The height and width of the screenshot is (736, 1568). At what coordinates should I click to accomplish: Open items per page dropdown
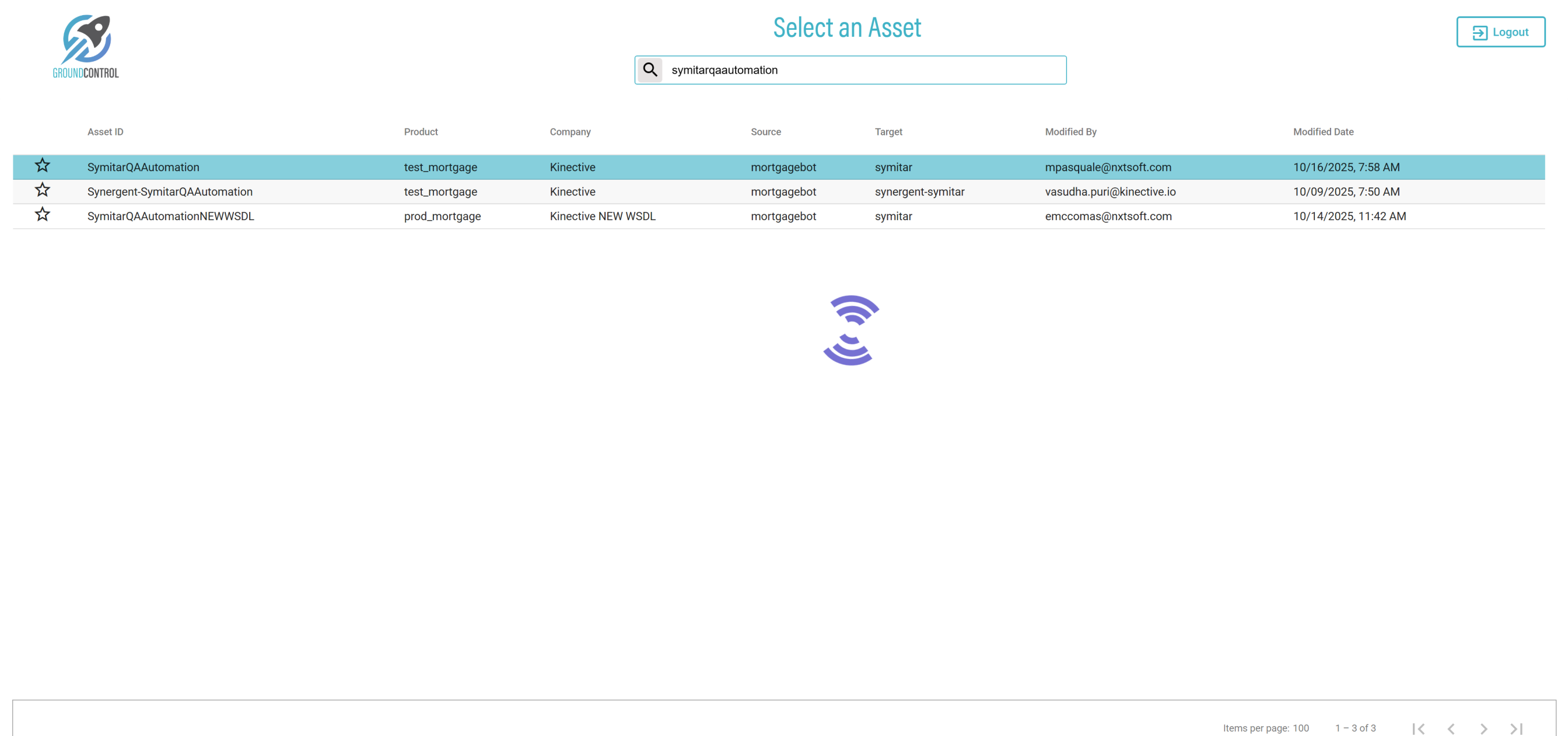pyautogui.click(x=1301, y=728)
